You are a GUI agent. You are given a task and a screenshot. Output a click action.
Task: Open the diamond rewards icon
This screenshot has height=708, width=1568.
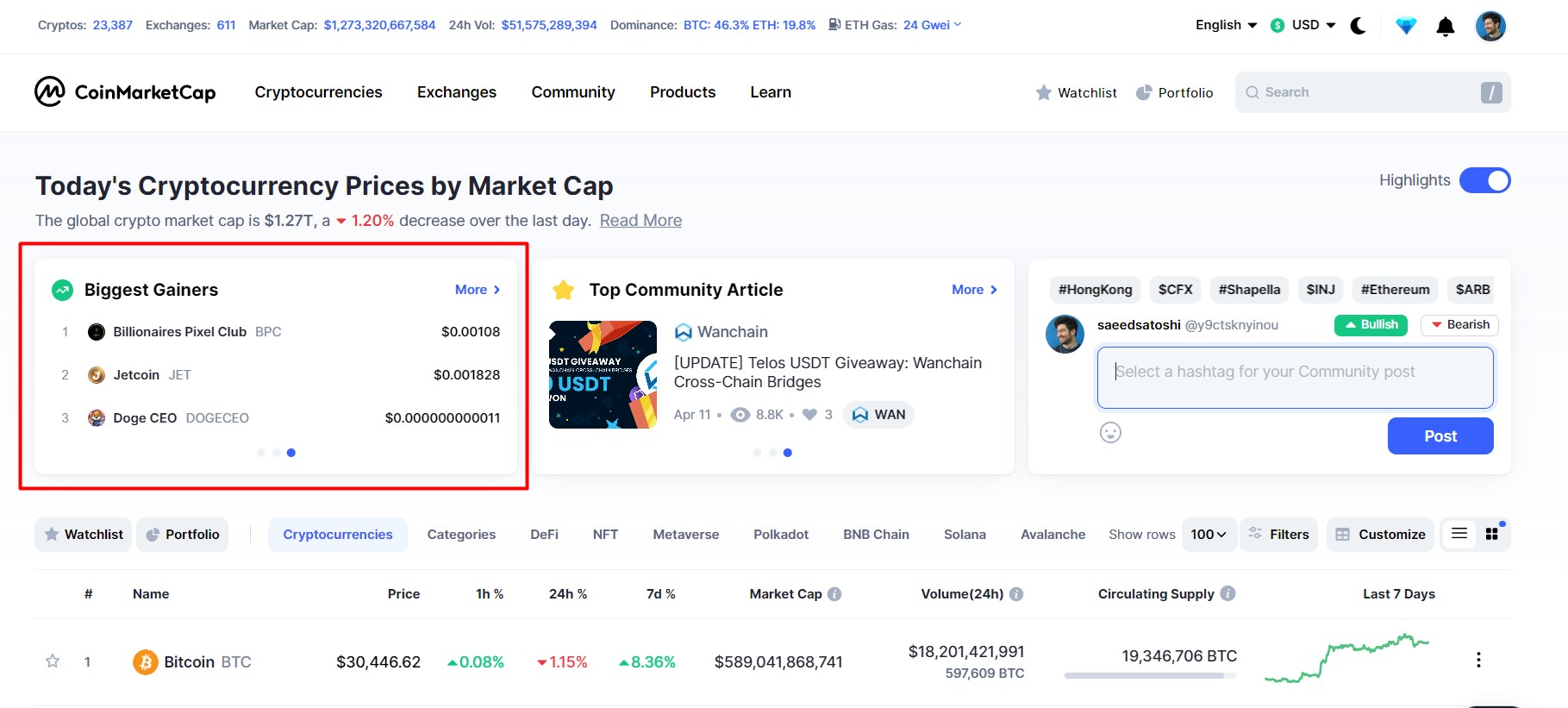(x=1406, y=27)
